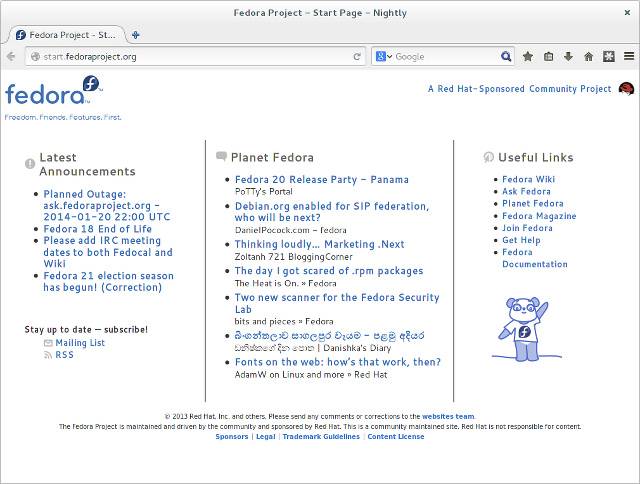Open the Sinhala-titled Danishka's Diary post

pos(329,336)
